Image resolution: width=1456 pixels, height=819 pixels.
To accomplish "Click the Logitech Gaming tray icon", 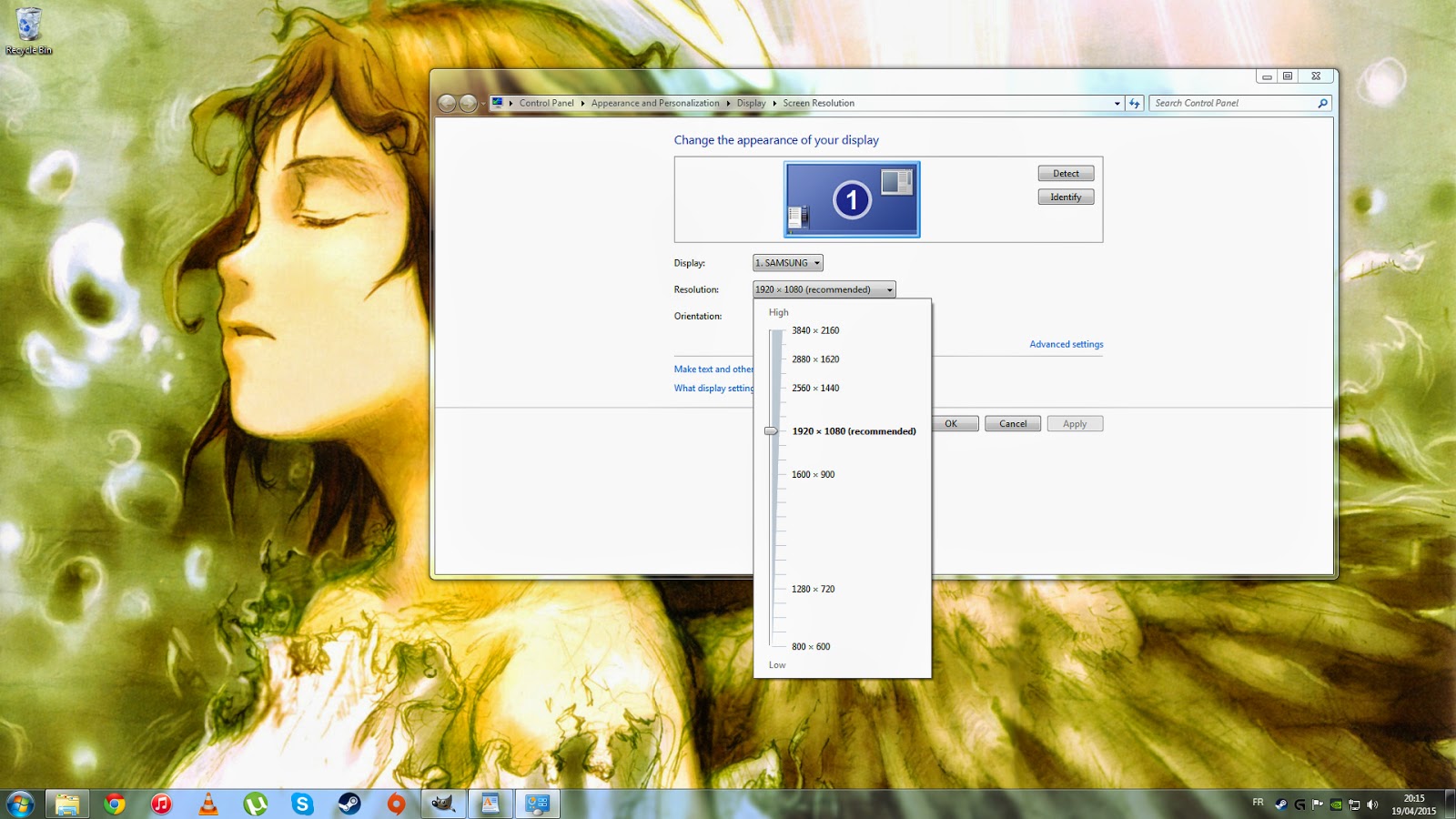I will [x=1299, y=804].
